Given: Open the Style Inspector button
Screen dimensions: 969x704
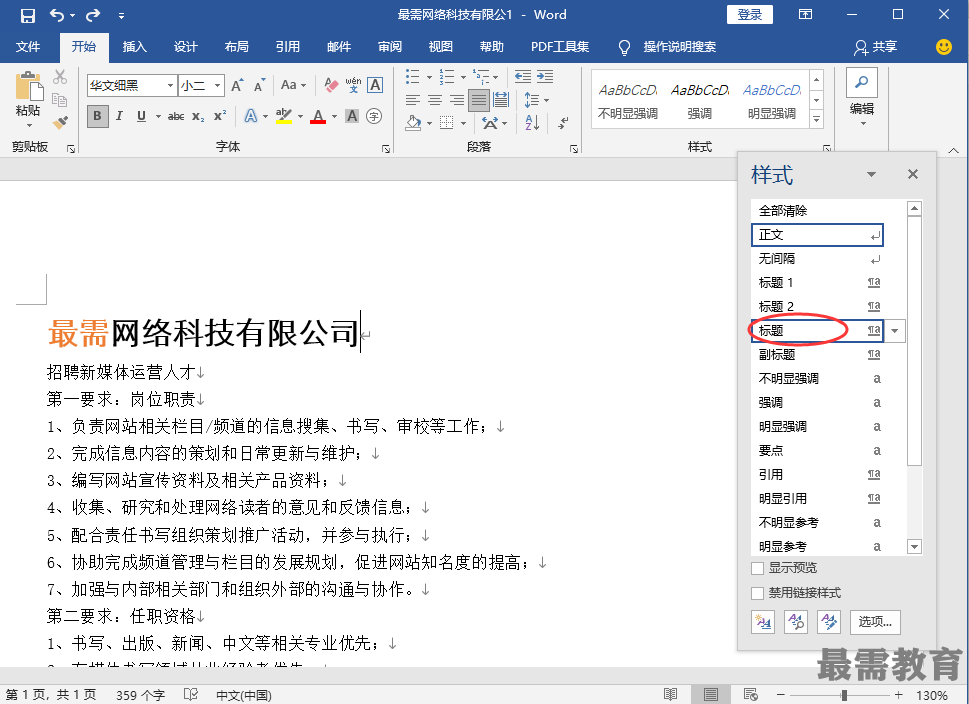Looking at the screenshot, I should click(796, 622).
